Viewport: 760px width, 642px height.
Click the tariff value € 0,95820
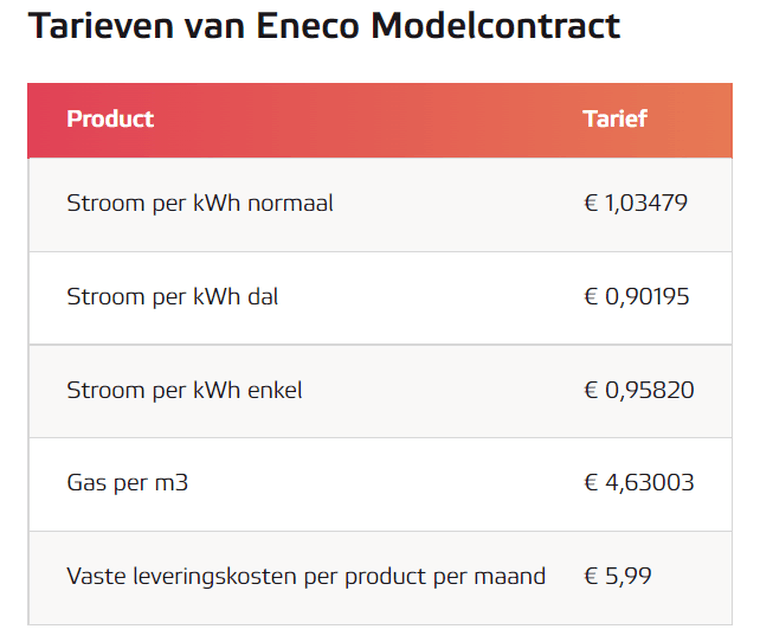pyautogui.click(x=639, y=390)
